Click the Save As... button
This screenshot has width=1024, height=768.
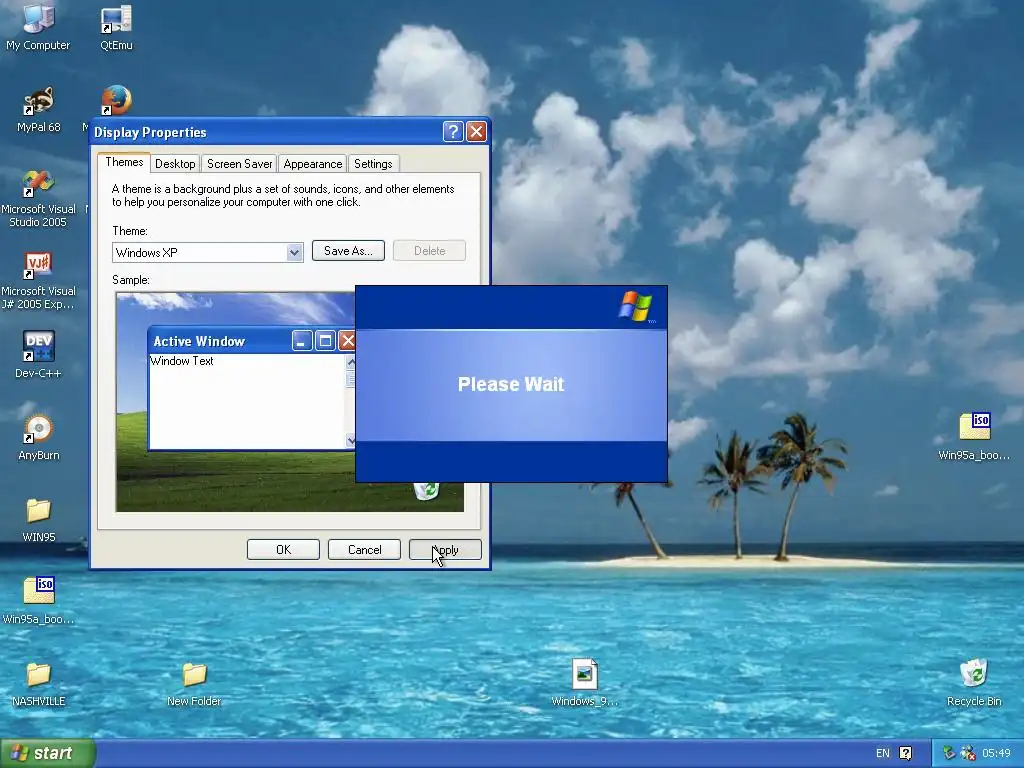click(x=348, y=251)
